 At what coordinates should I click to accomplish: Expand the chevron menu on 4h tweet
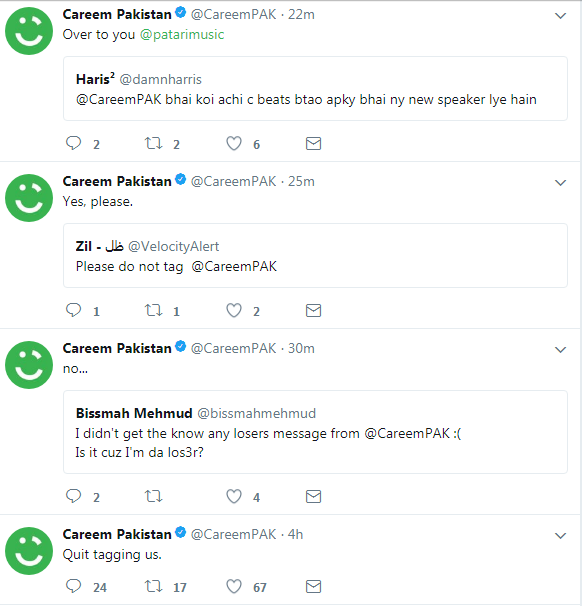click(560, 536)
